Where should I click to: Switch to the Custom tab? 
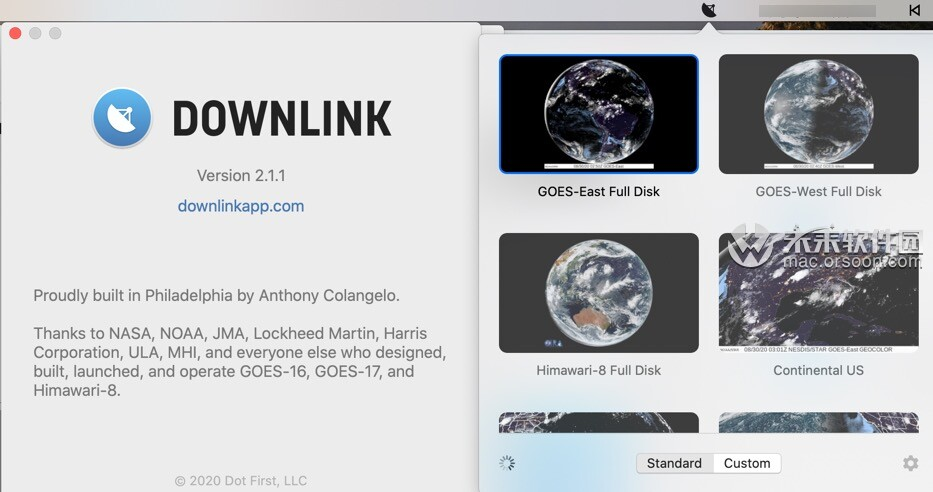(x=747, y=463)
